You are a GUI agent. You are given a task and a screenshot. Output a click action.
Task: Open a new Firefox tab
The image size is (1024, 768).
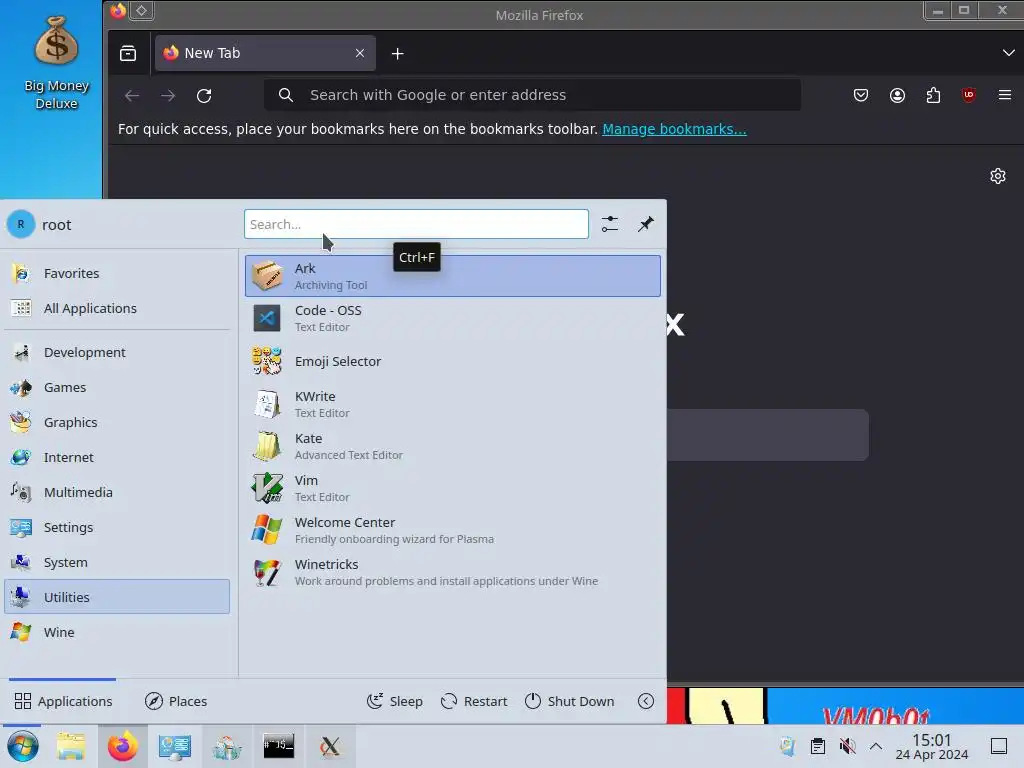point(397,53)
